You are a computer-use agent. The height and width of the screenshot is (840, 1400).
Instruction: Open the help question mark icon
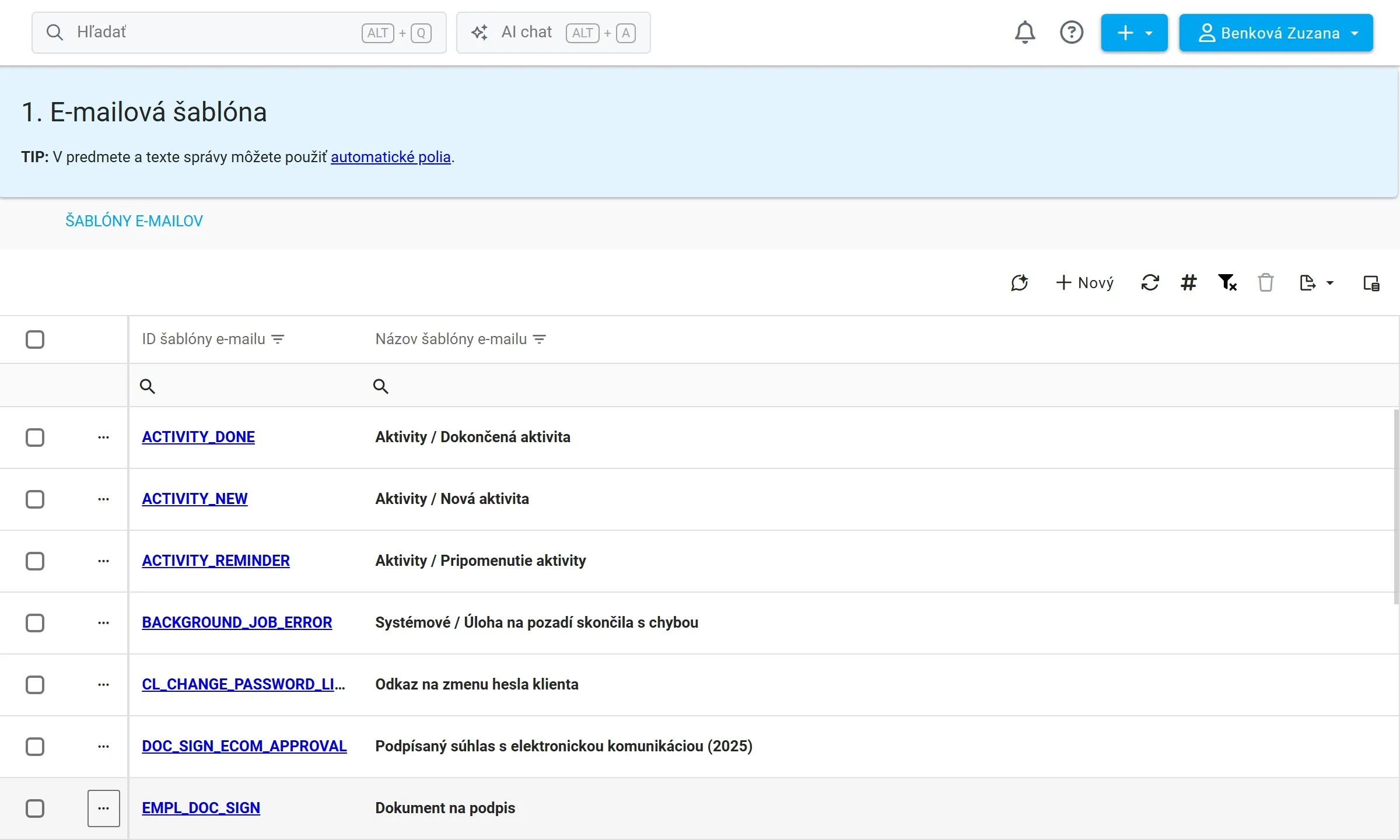1072,33
